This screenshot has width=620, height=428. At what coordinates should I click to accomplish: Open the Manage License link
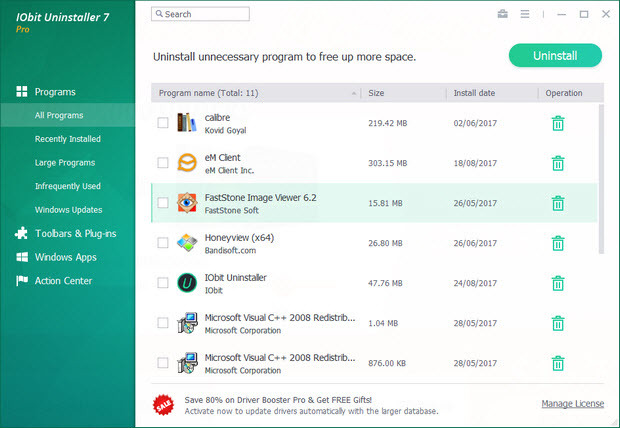(573, 403)
